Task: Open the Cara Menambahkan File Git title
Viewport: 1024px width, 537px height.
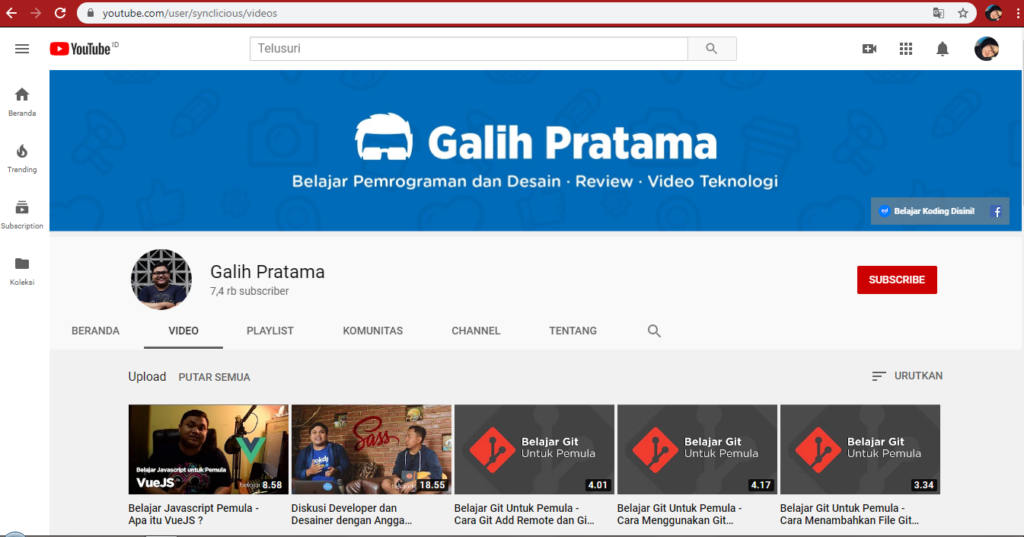Action: coord(849,514)
